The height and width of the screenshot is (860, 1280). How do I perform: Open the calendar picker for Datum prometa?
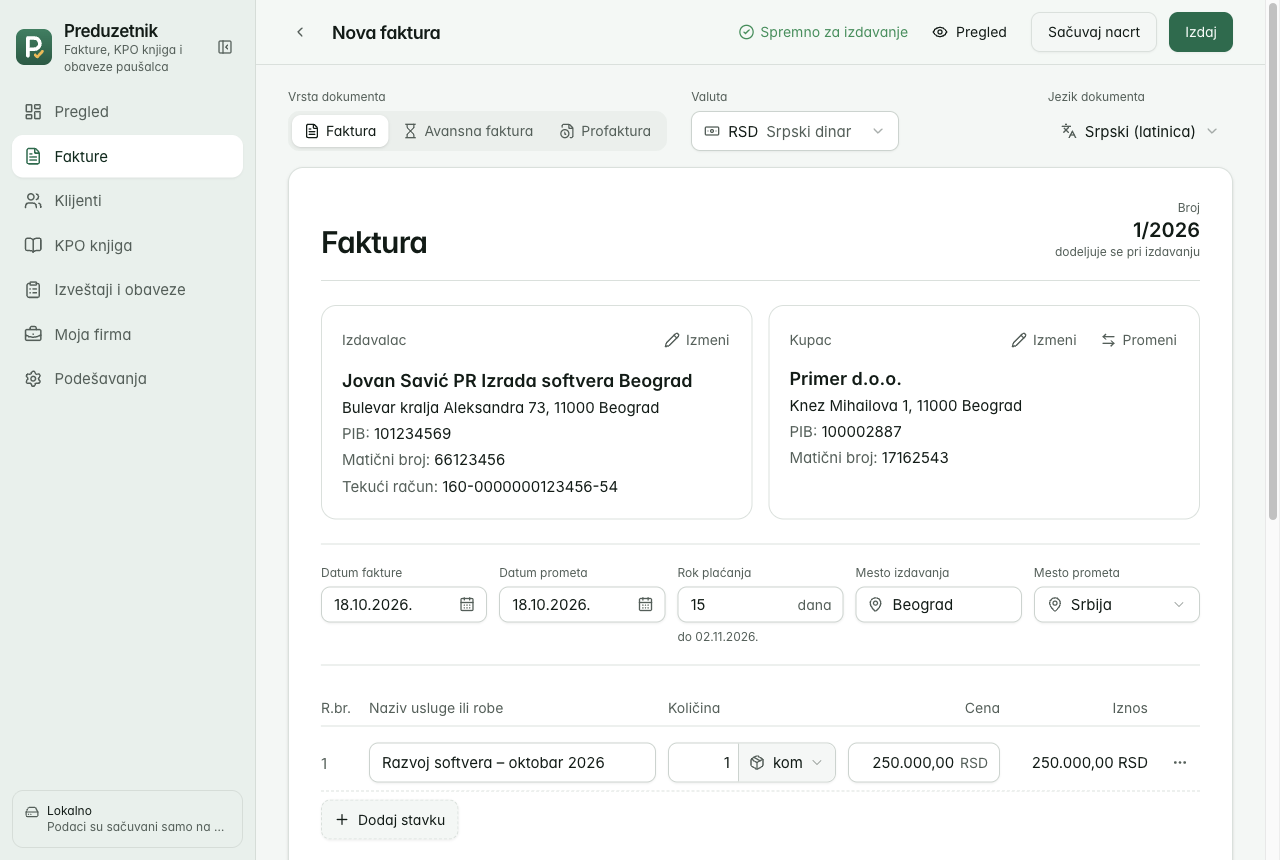click(645, 604)
